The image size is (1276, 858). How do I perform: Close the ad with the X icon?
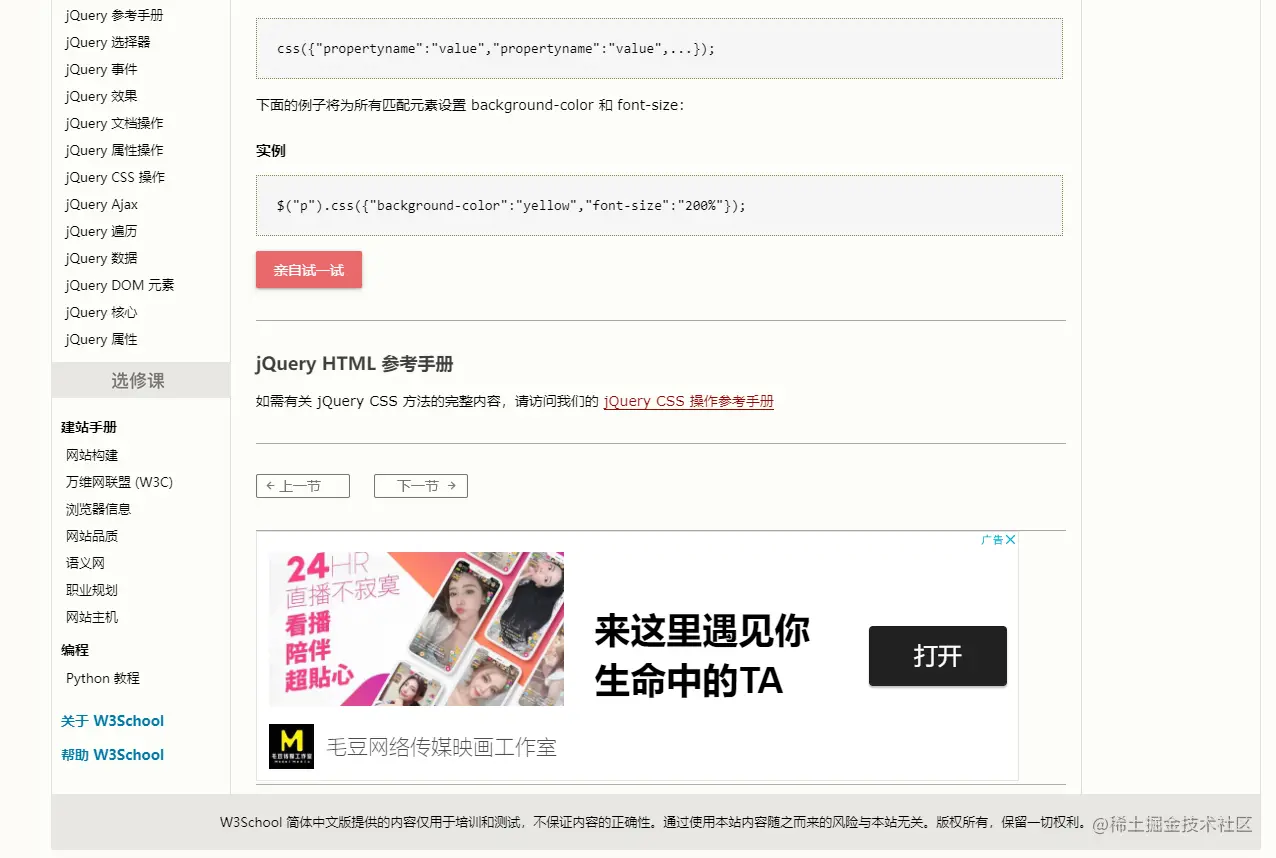pyautogui.click(x=1011, y=540)
